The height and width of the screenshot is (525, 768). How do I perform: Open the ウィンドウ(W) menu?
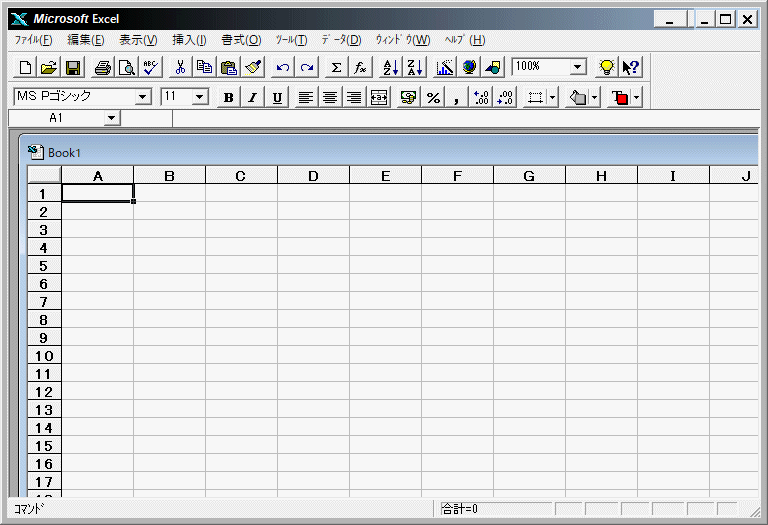coord(403,40)
